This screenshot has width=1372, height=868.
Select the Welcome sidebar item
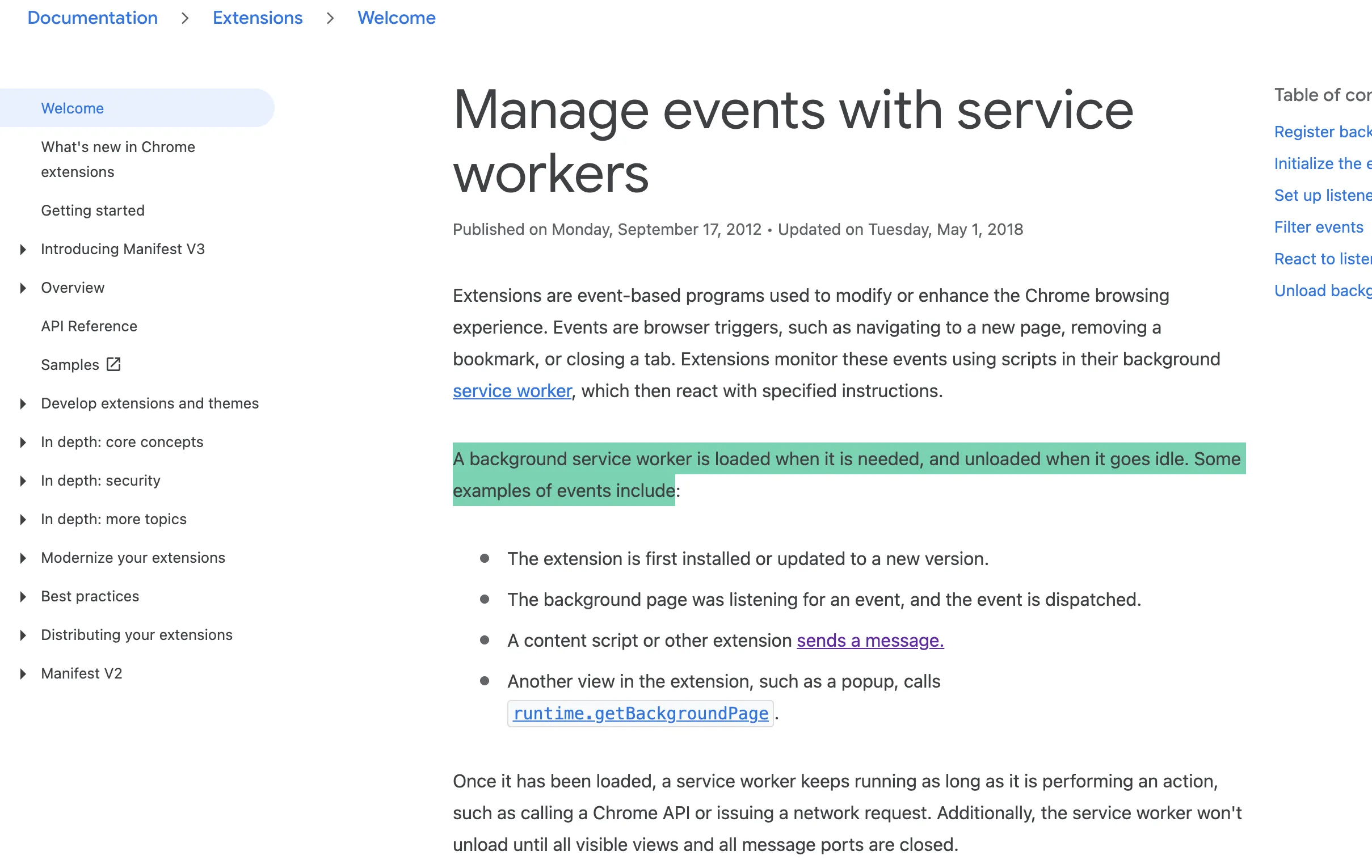click(x=73, y=108)
